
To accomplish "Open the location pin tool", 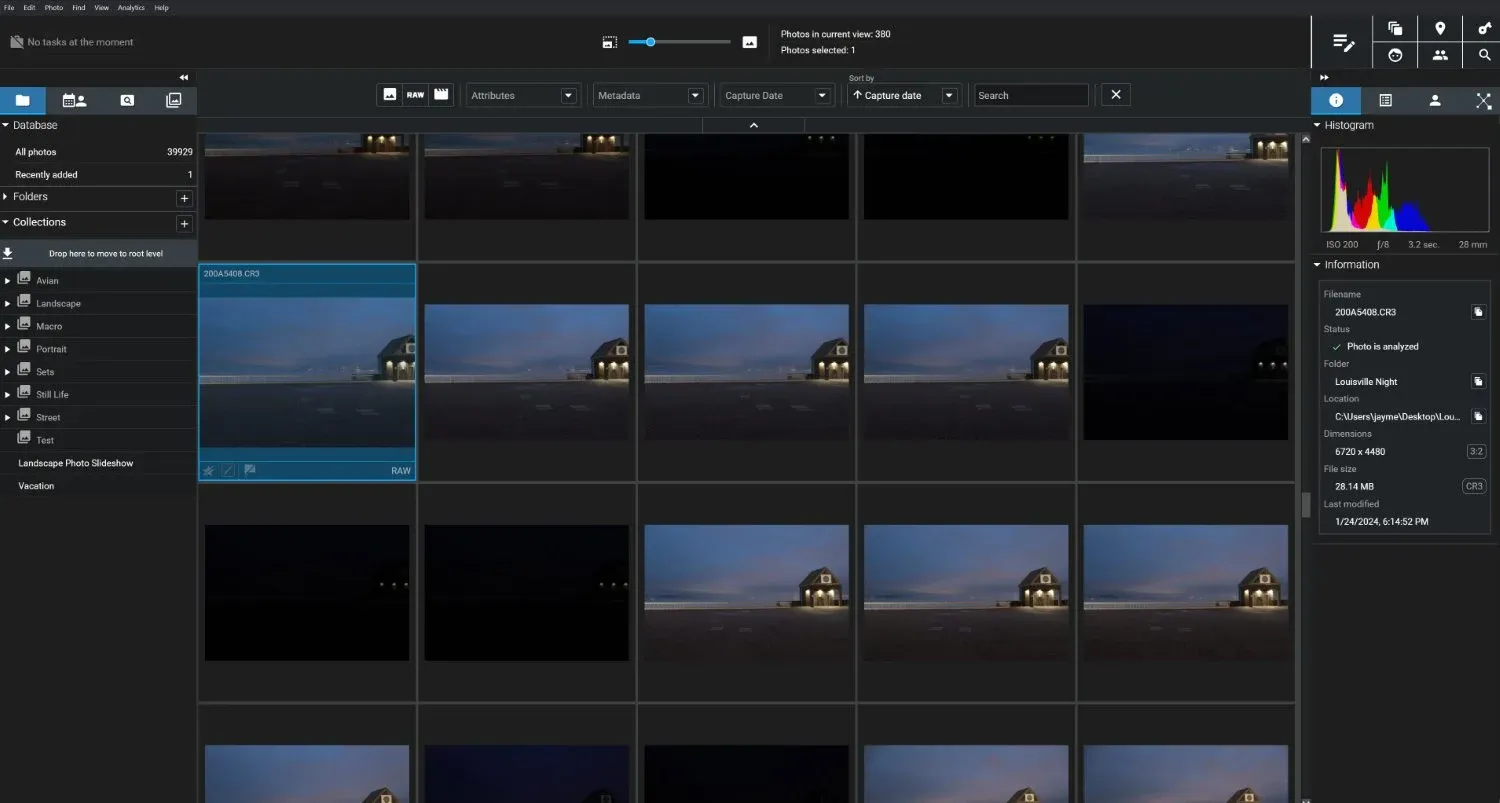I will tap(1440, 29).
